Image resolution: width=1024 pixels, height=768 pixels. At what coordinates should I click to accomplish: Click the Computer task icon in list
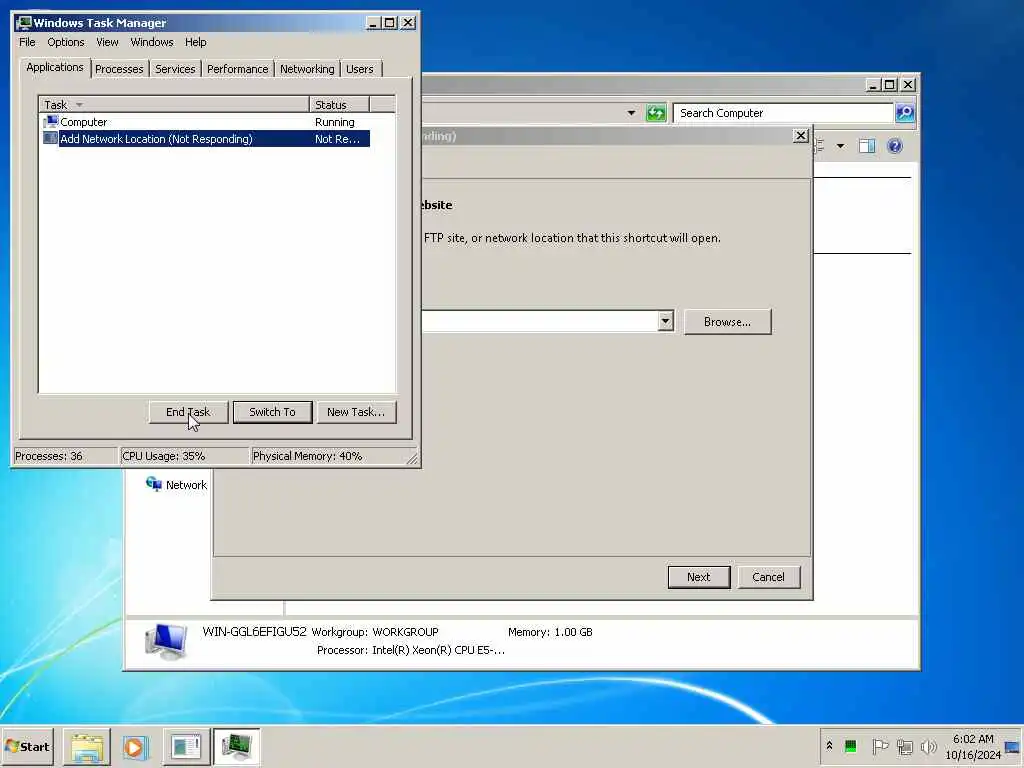click(50, 122)
